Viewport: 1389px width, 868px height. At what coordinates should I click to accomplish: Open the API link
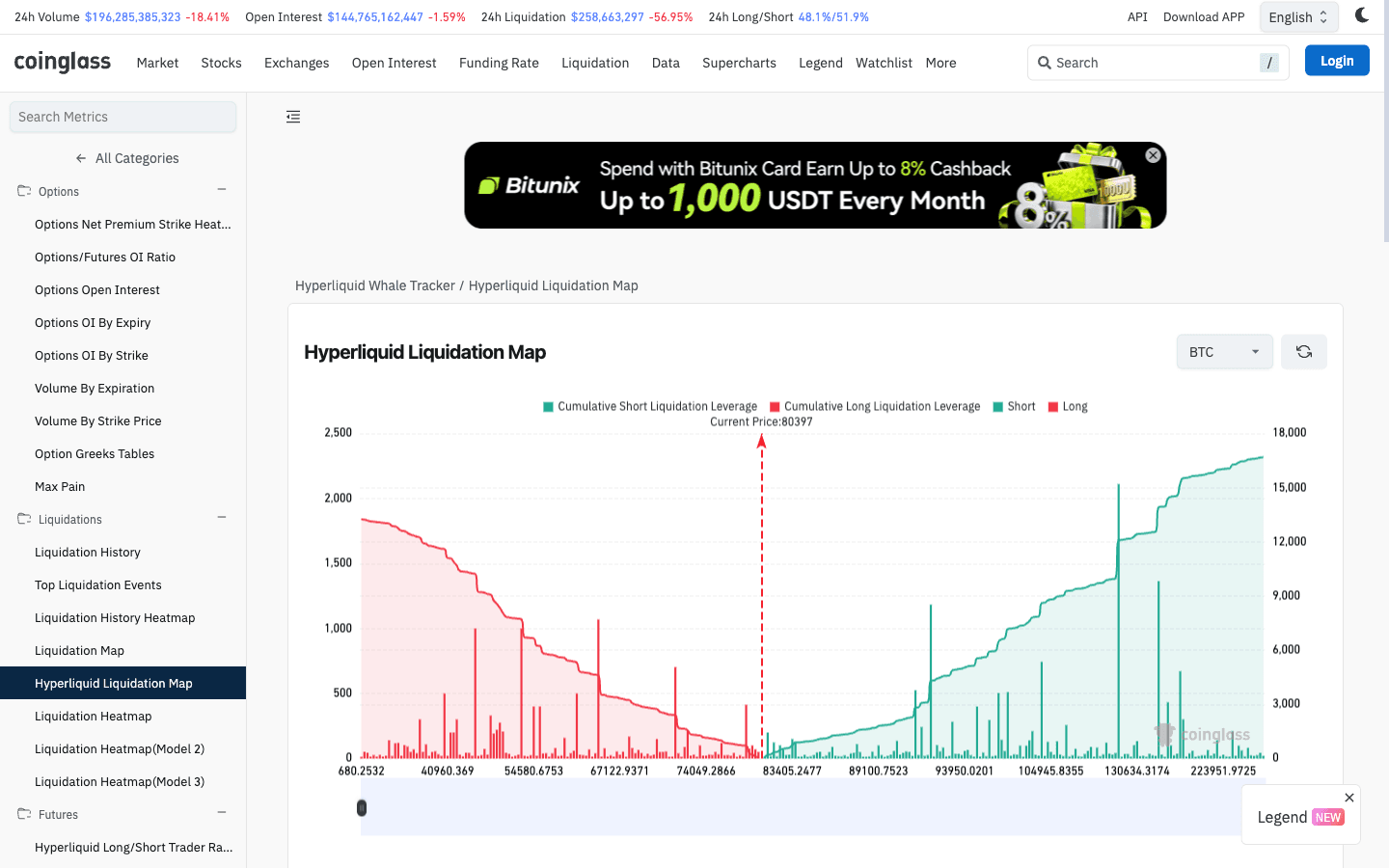point(1137,17)
